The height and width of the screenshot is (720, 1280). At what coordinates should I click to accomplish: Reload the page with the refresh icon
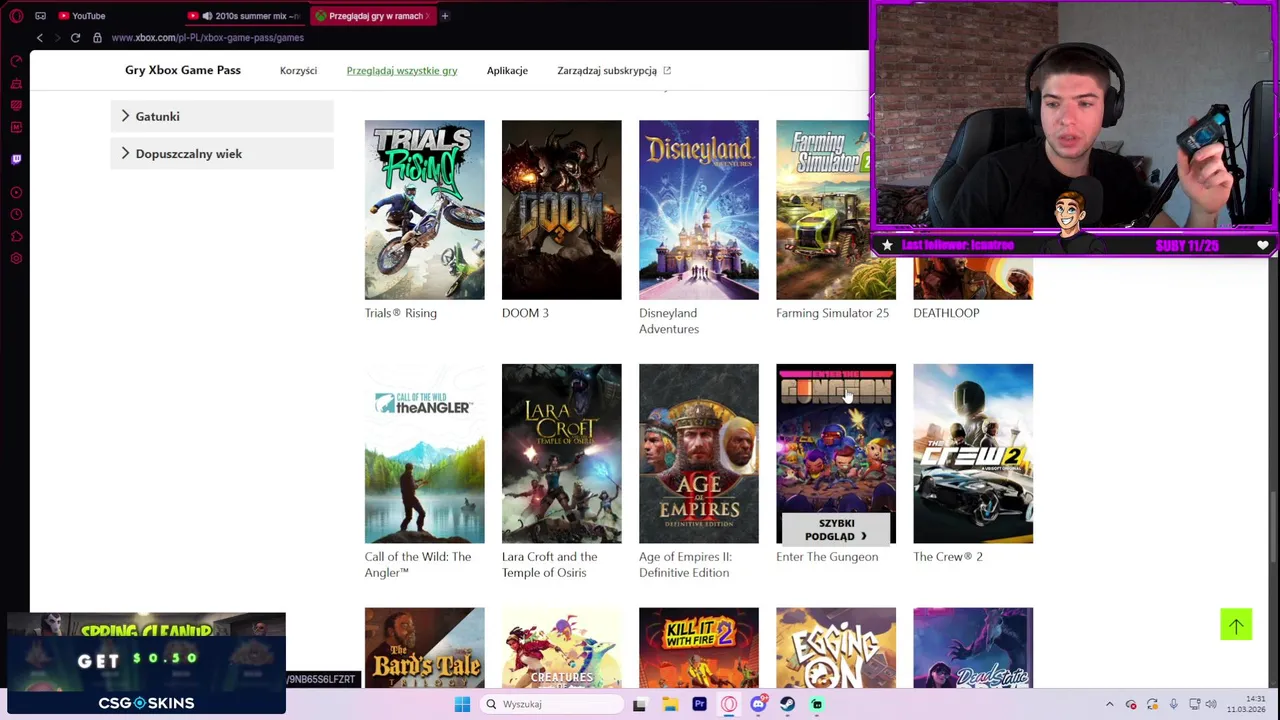[75, 38]
